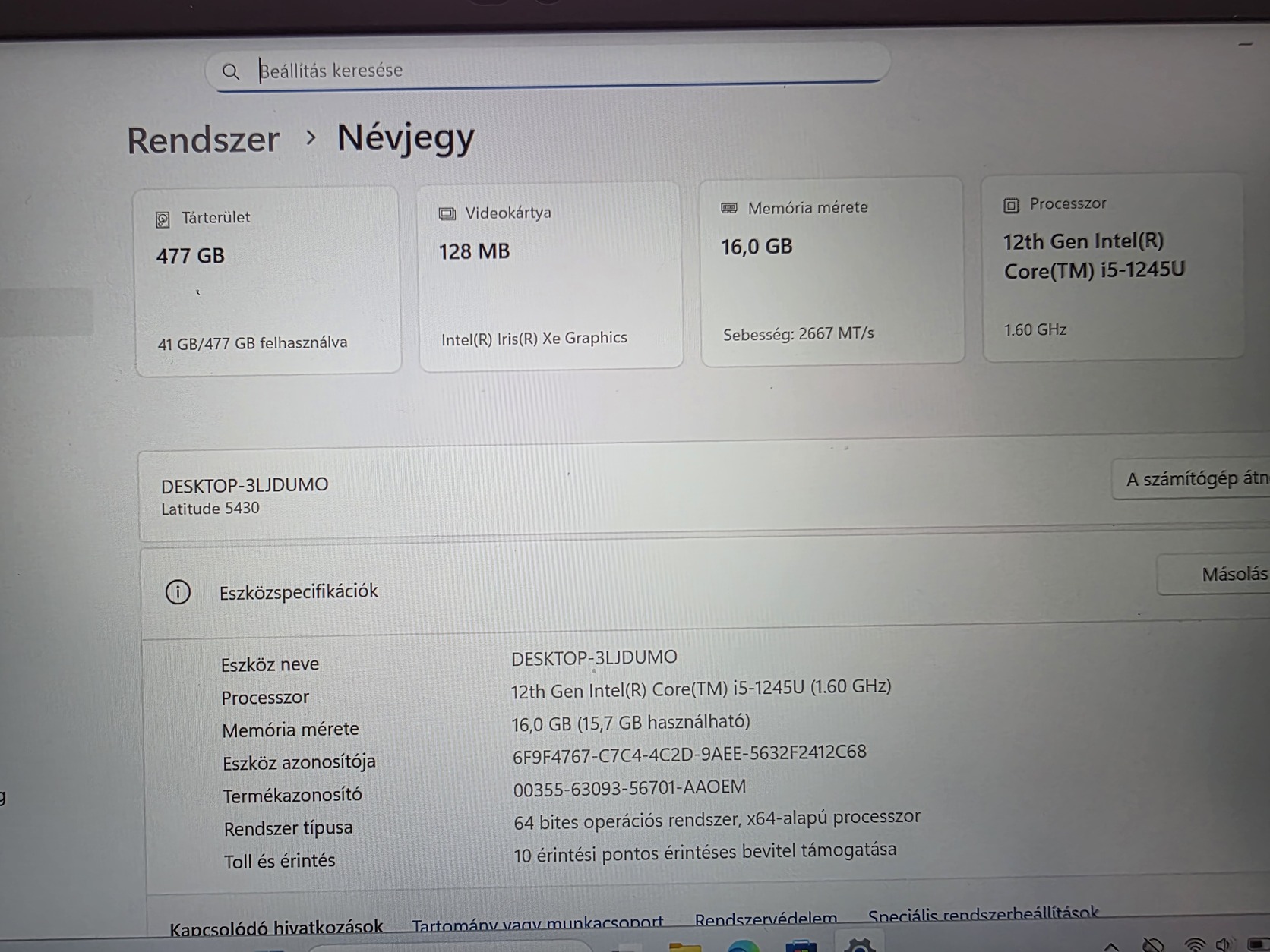Click the Másolás copy button
The width and height of the screenshot is (1270, 952).
[1214, 574]
